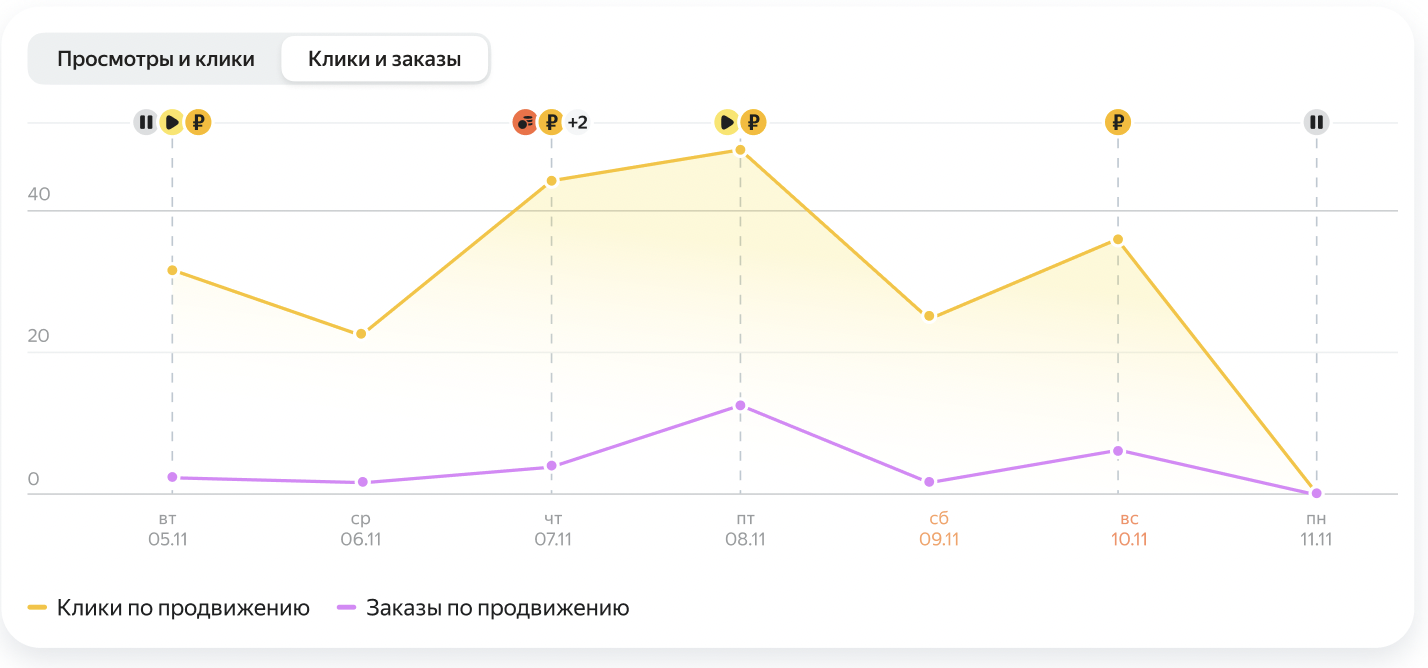
Task: Select the Клики и заказы tab
Action: coord(385,59)
